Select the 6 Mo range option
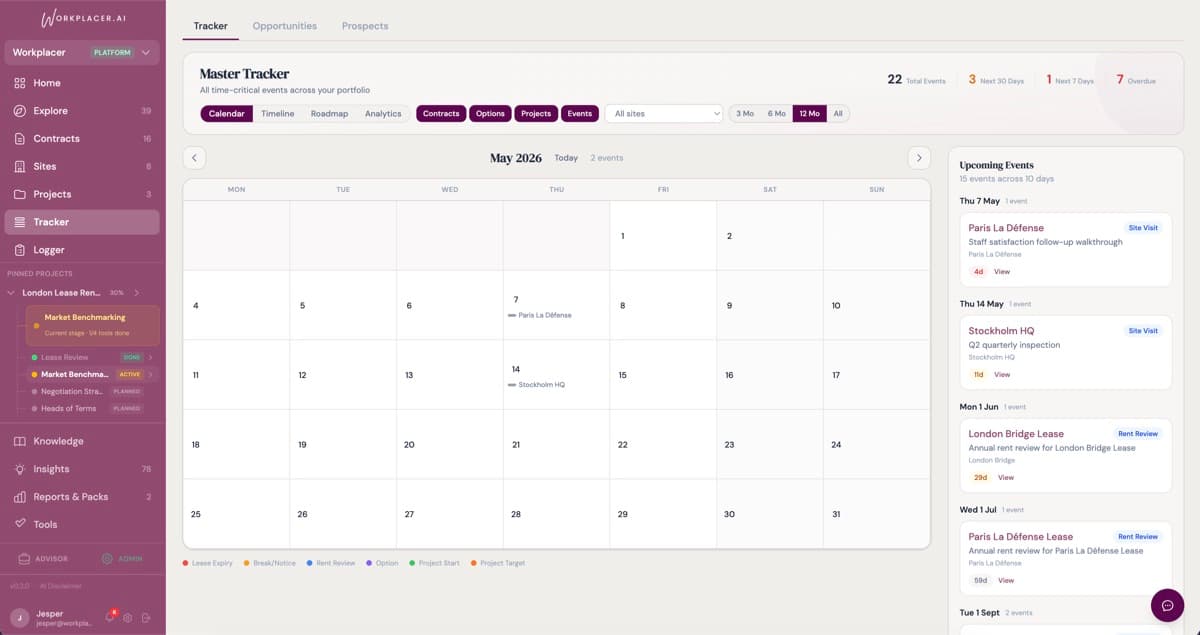Image resolution: width=1200 pixels, height=635 pixels. [776, 114]
